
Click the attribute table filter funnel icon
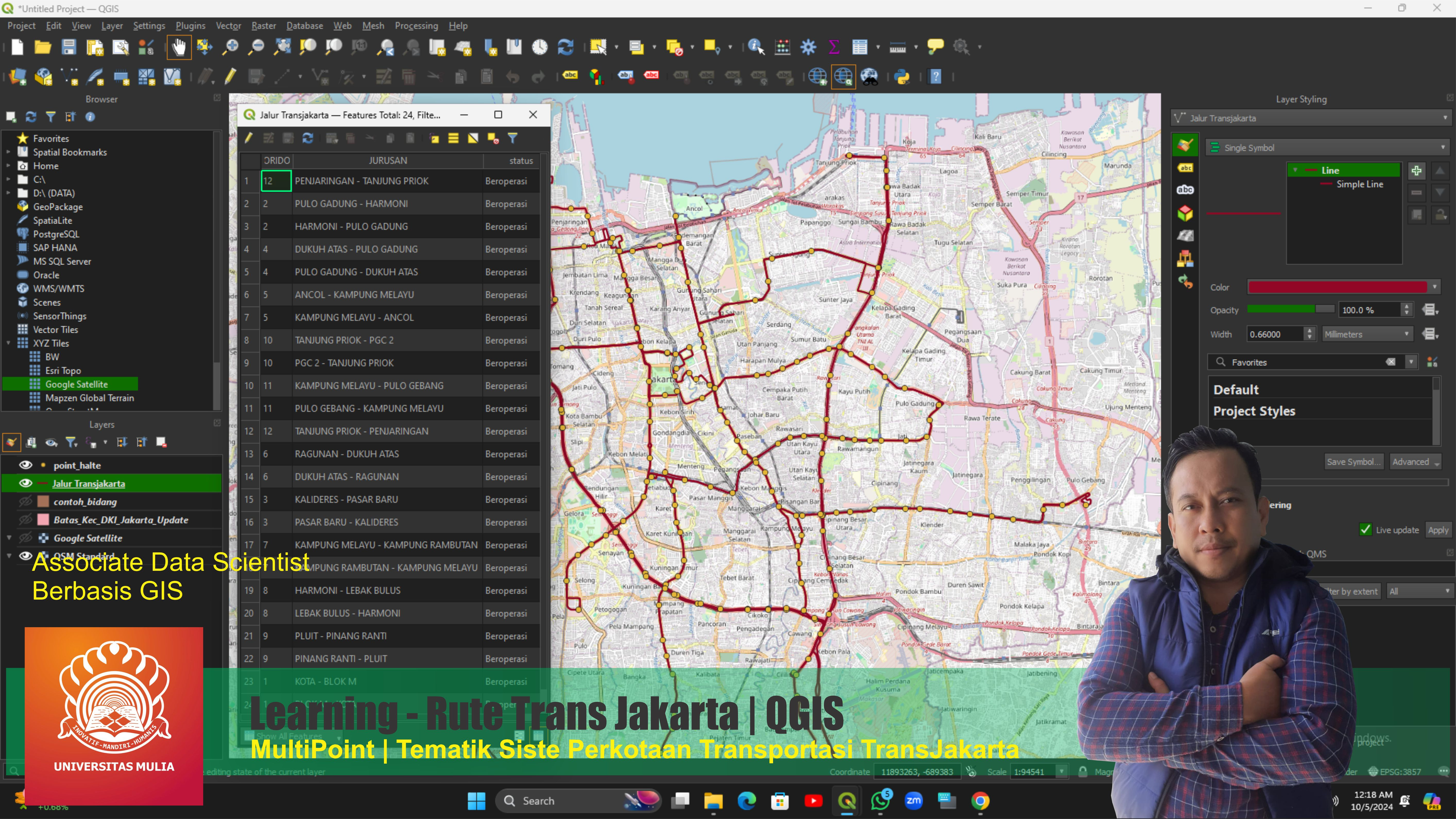(x=513, y=138)
